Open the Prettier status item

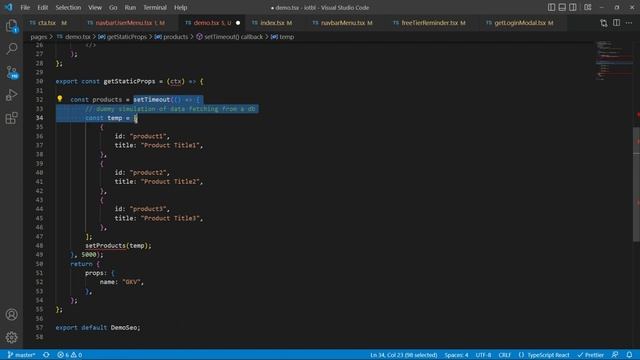tap(591, 355)
